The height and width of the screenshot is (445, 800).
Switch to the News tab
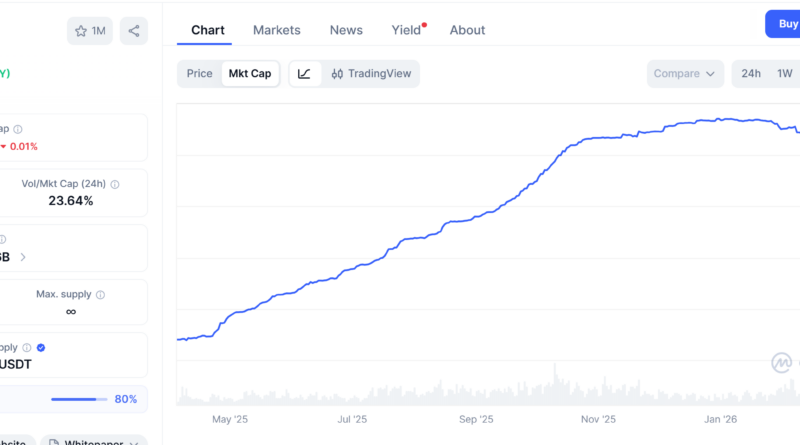[x=346, y=30]
